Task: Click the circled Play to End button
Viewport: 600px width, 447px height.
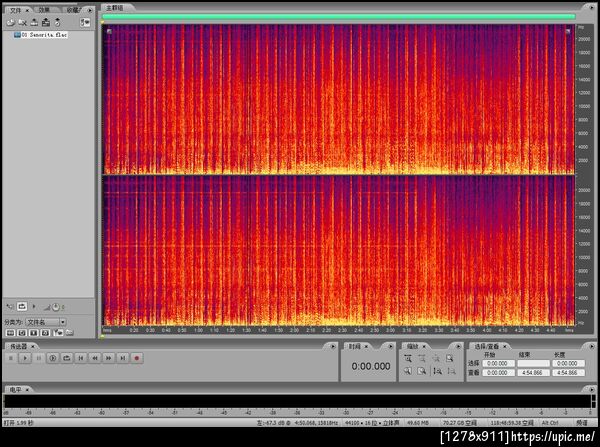Action: click(53, 358)
